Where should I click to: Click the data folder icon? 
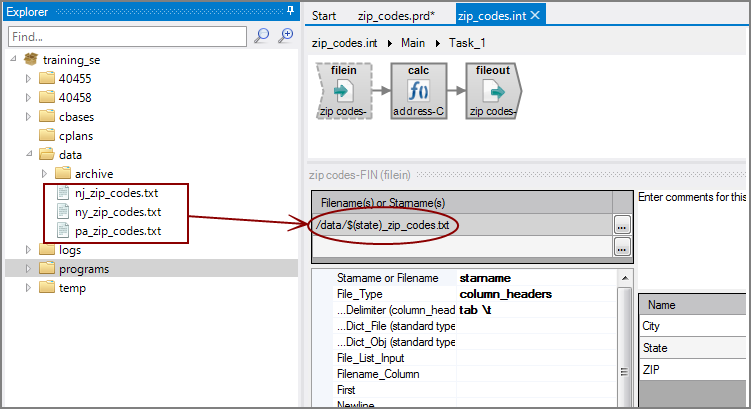coord(46,154)
